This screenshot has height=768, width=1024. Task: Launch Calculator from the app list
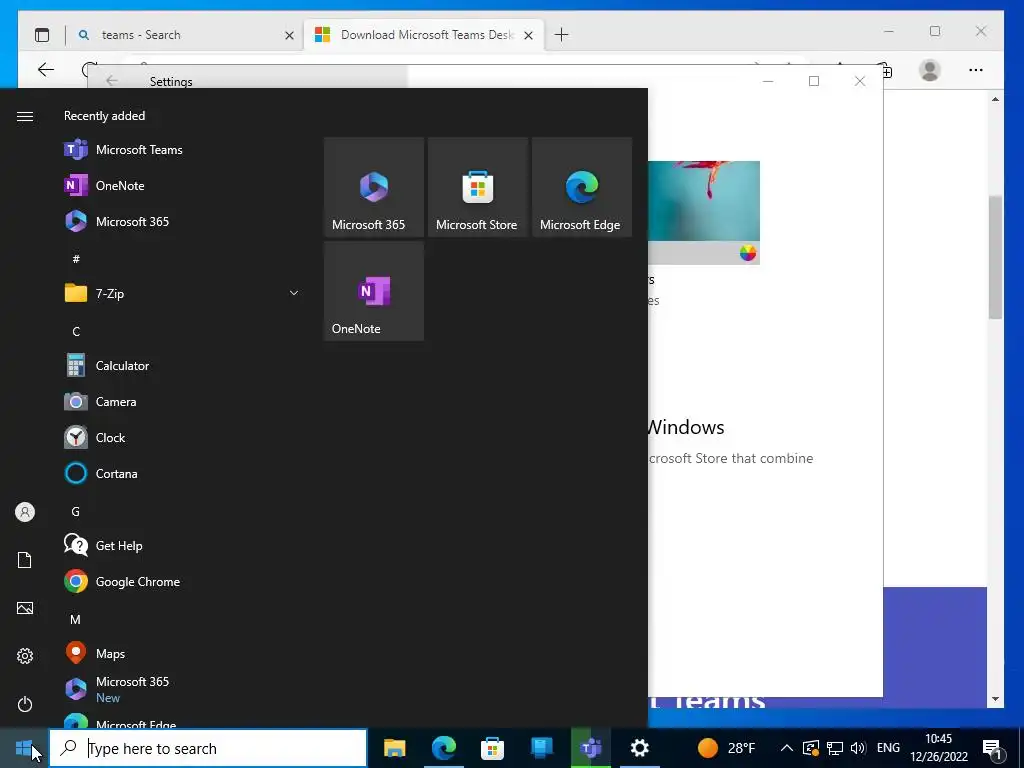(182, 366)
